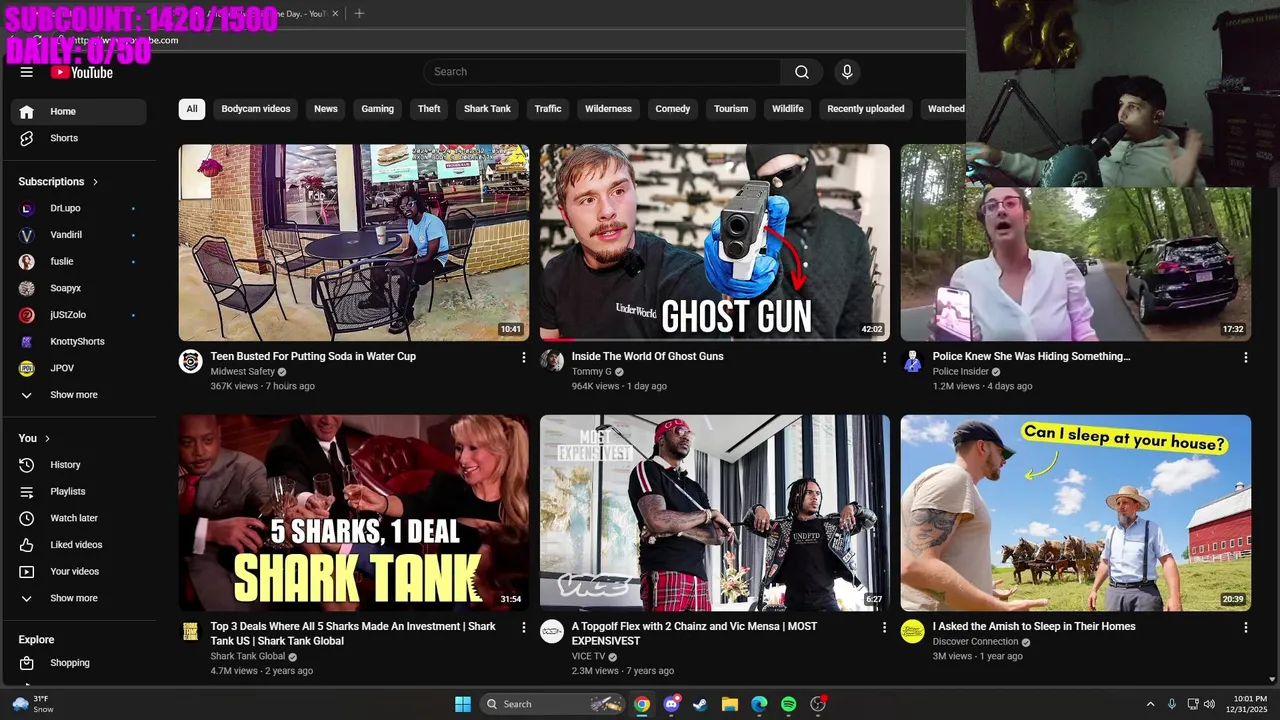
Task: Open JPOV subscription channel
Action: pyautogui.click(x=79, y=368)
